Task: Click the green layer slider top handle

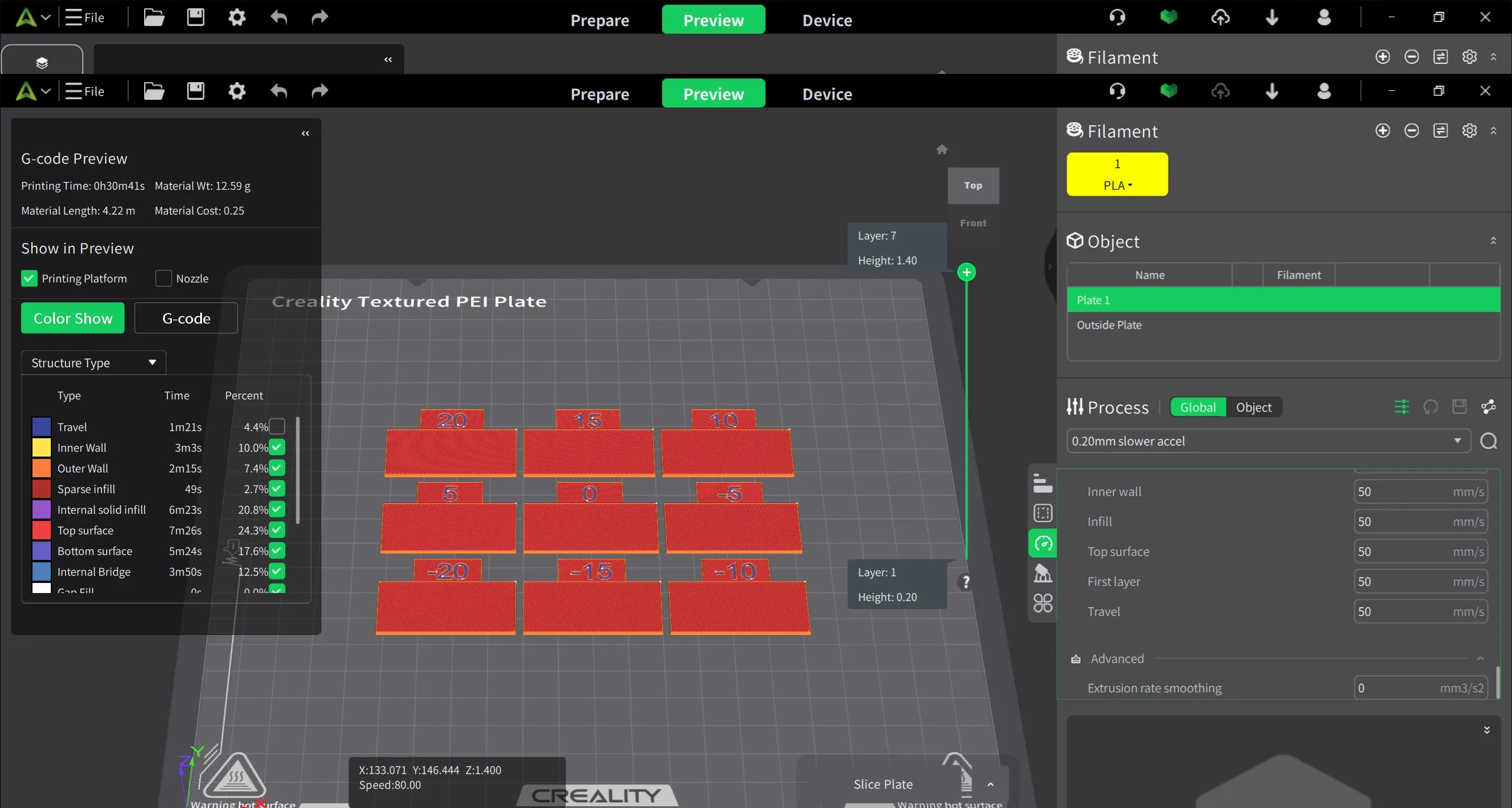Action: [966, 272]
